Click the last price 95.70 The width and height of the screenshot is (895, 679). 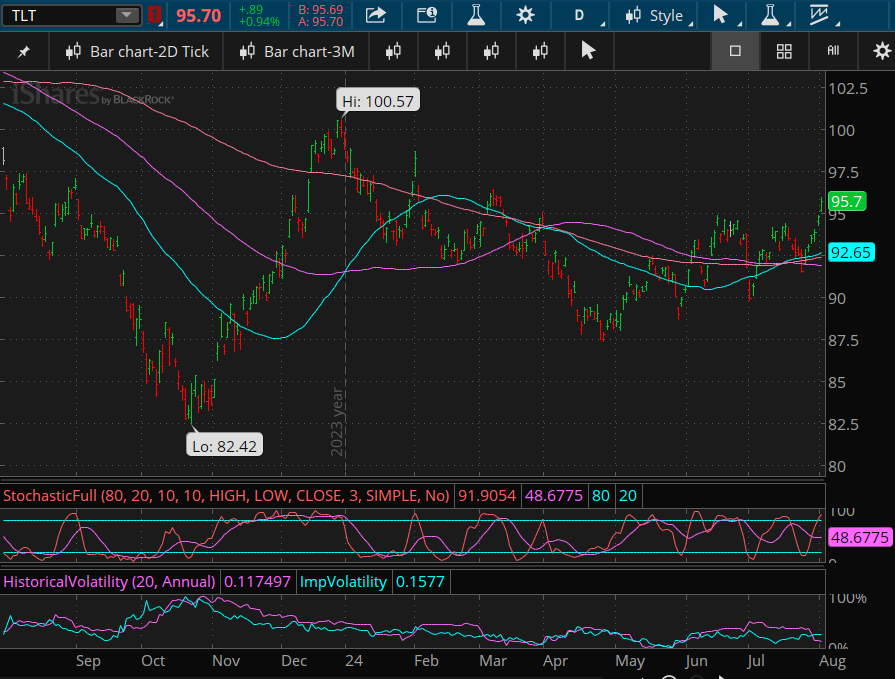198,15
